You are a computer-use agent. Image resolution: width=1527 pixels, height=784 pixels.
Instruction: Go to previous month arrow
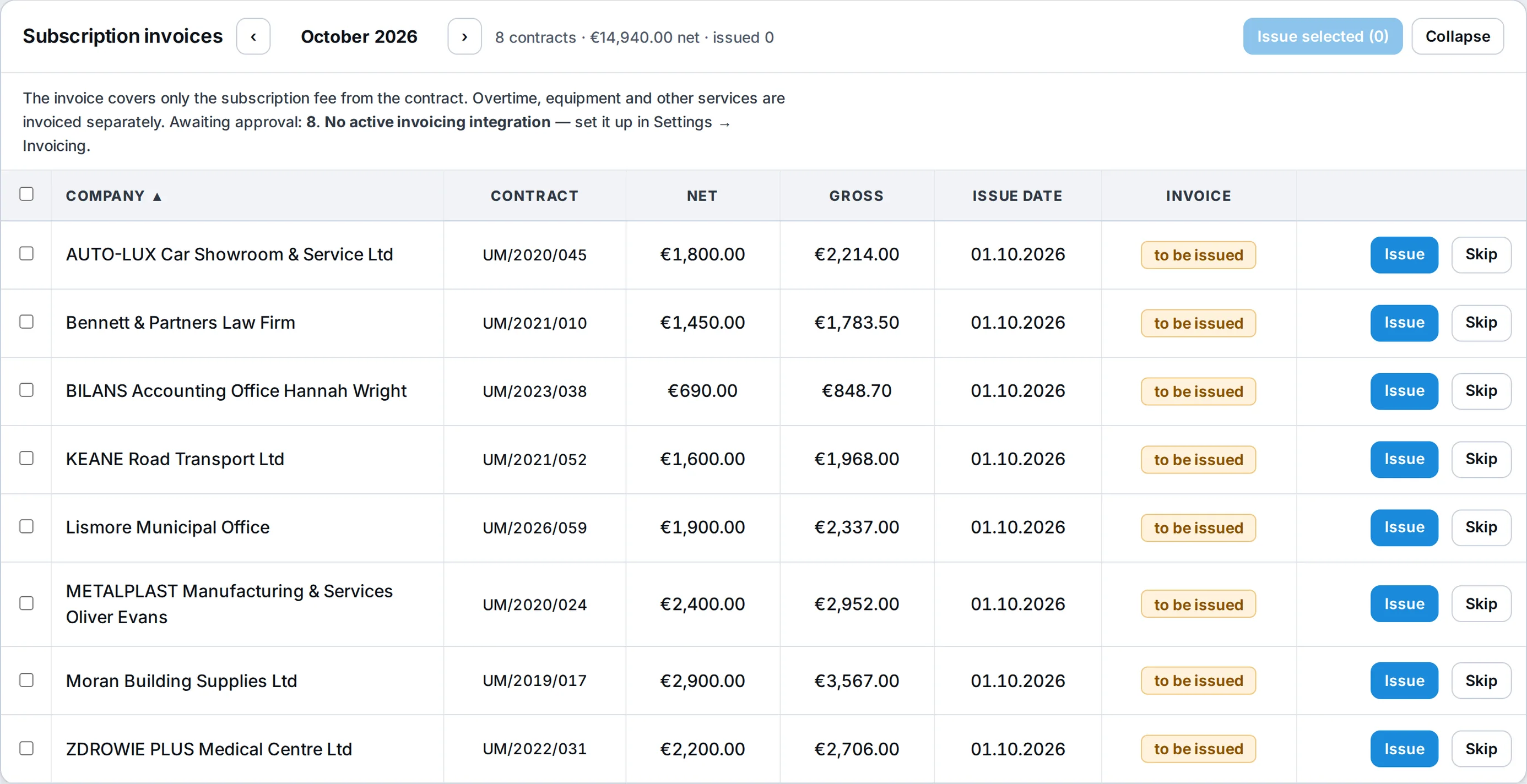pyautogui.click(x=253, y=37)
